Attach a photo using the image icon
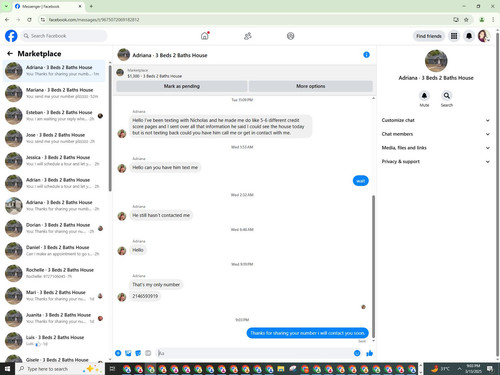Image resolution: width=500 pixels, height=375 pixels. click(128, 353)
